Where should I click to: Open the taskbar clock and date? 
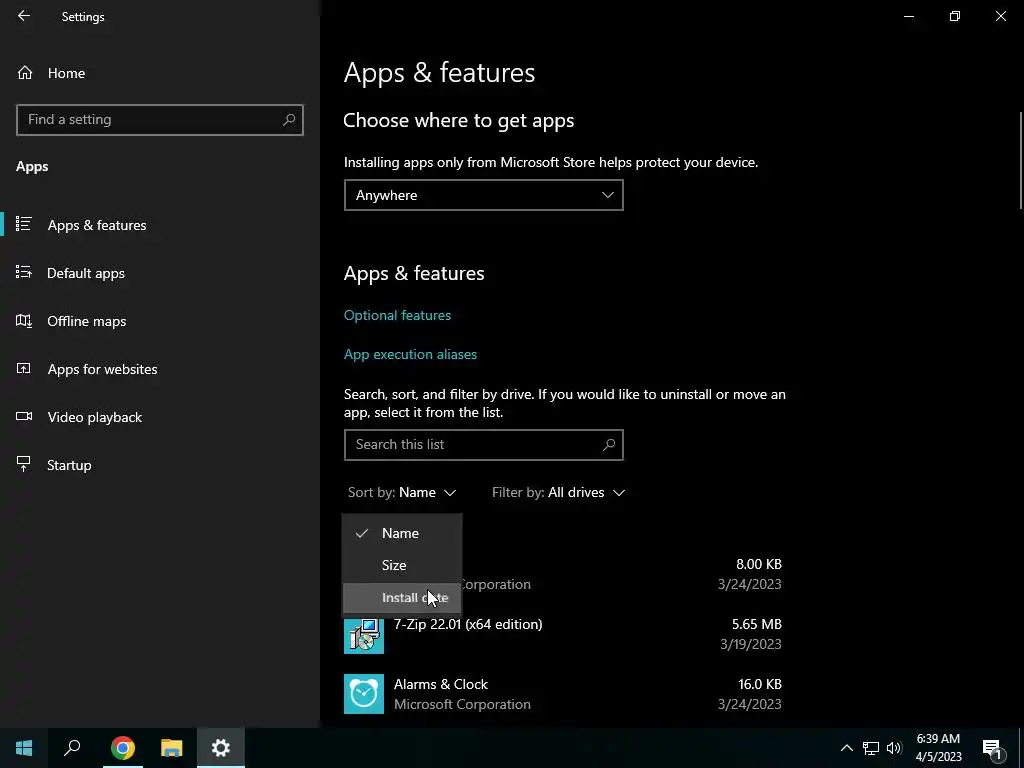click(x=938, y=748)
